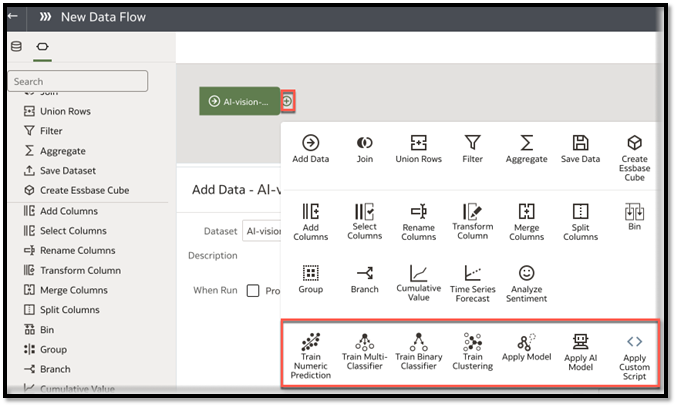Choose Join in the popup
The height and width of the screenshot is (407, 677).
tap(364, 149)
